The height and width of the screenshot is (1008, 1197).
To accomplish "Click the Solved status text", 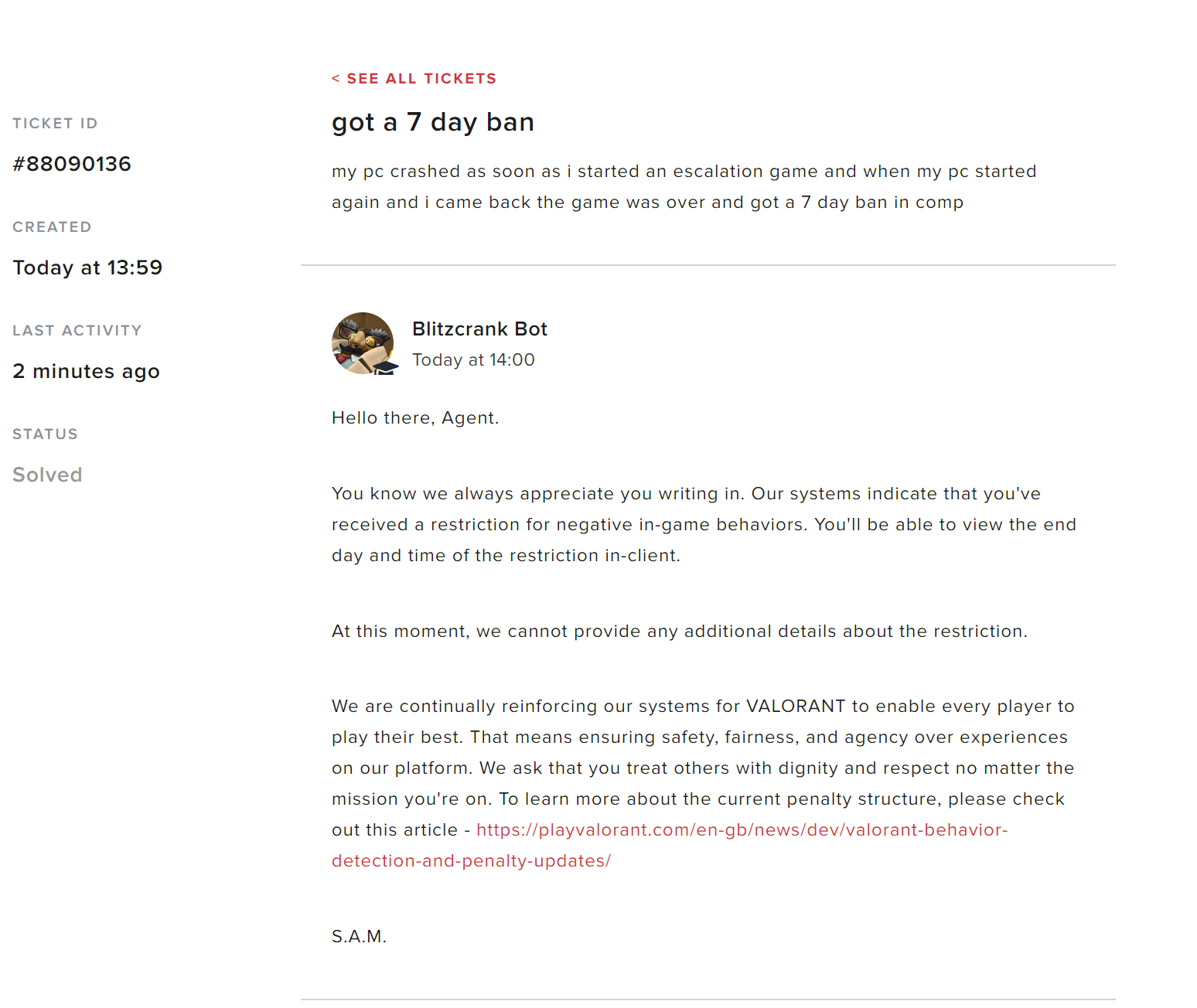I will pos(47,475).
